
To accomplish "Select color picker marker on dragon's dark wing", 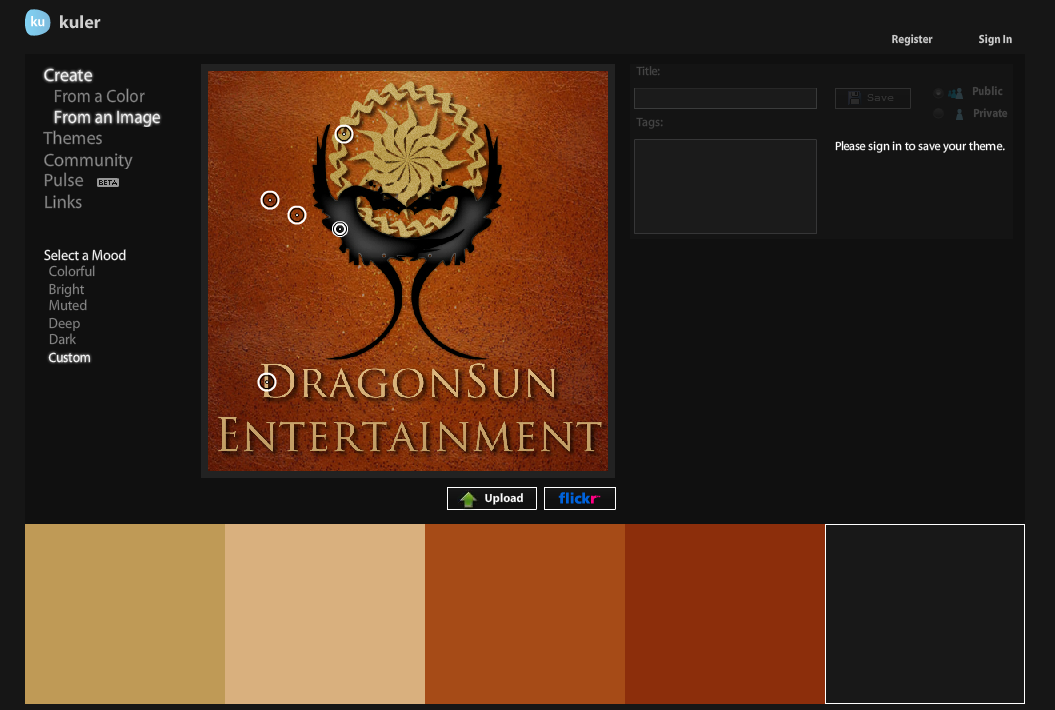I will click(x=340, y=229).
